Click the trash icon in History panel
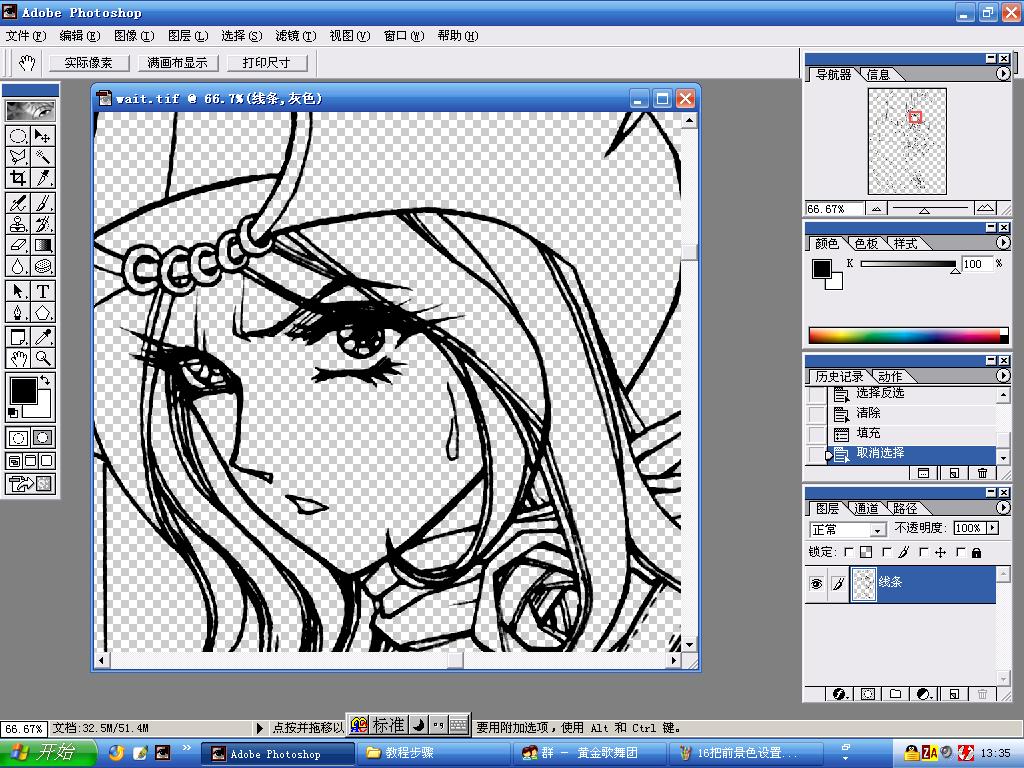 [x=982, y=473]
